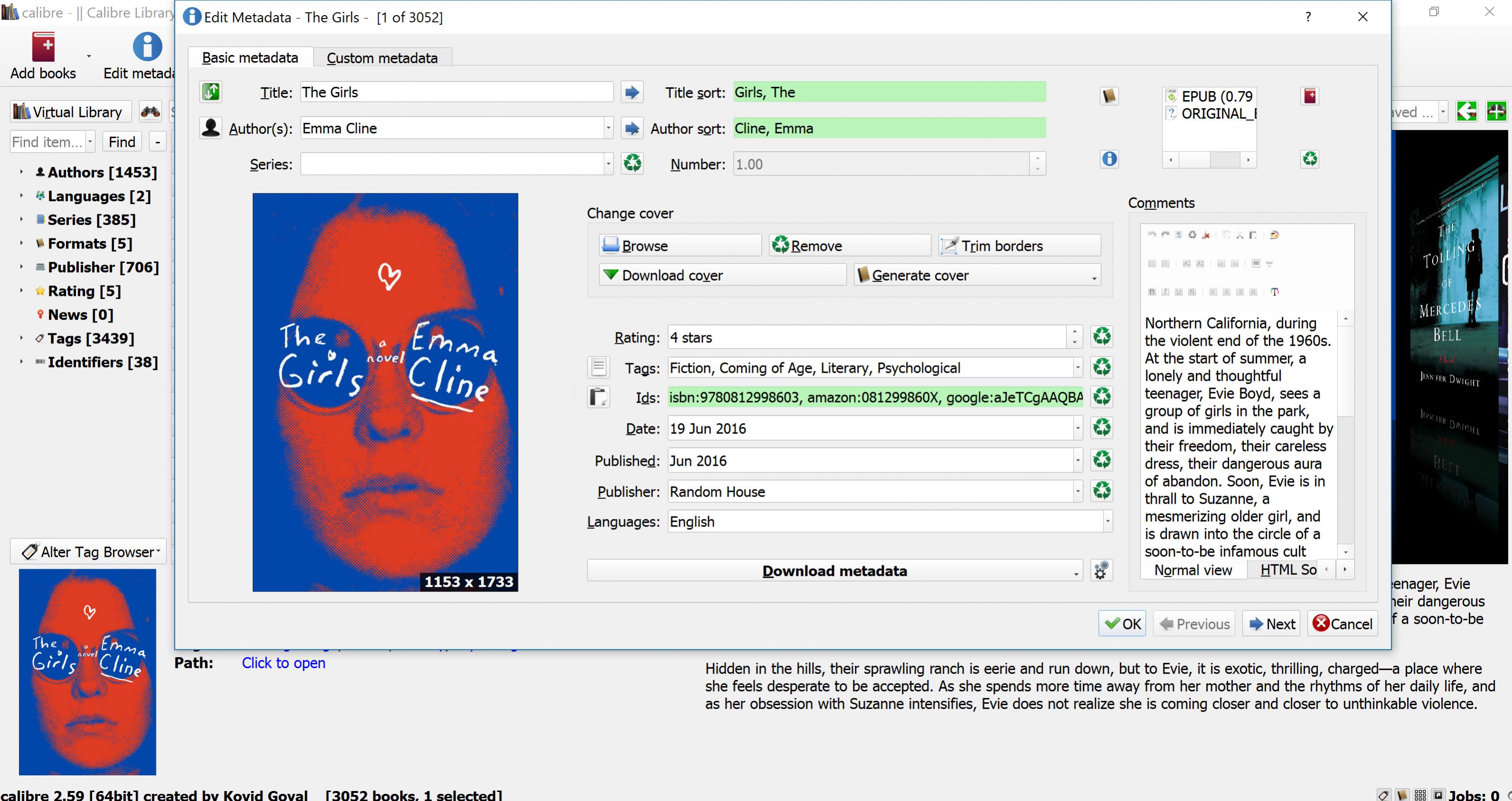Click add format red book icon

1310,96
